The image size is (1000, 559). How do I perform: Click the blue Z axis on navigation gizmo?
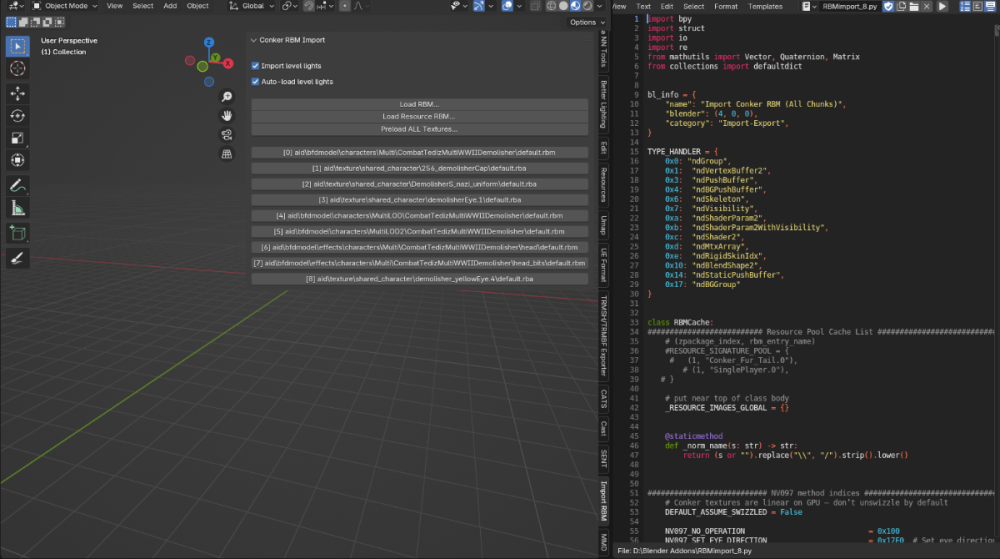point(209,42)
